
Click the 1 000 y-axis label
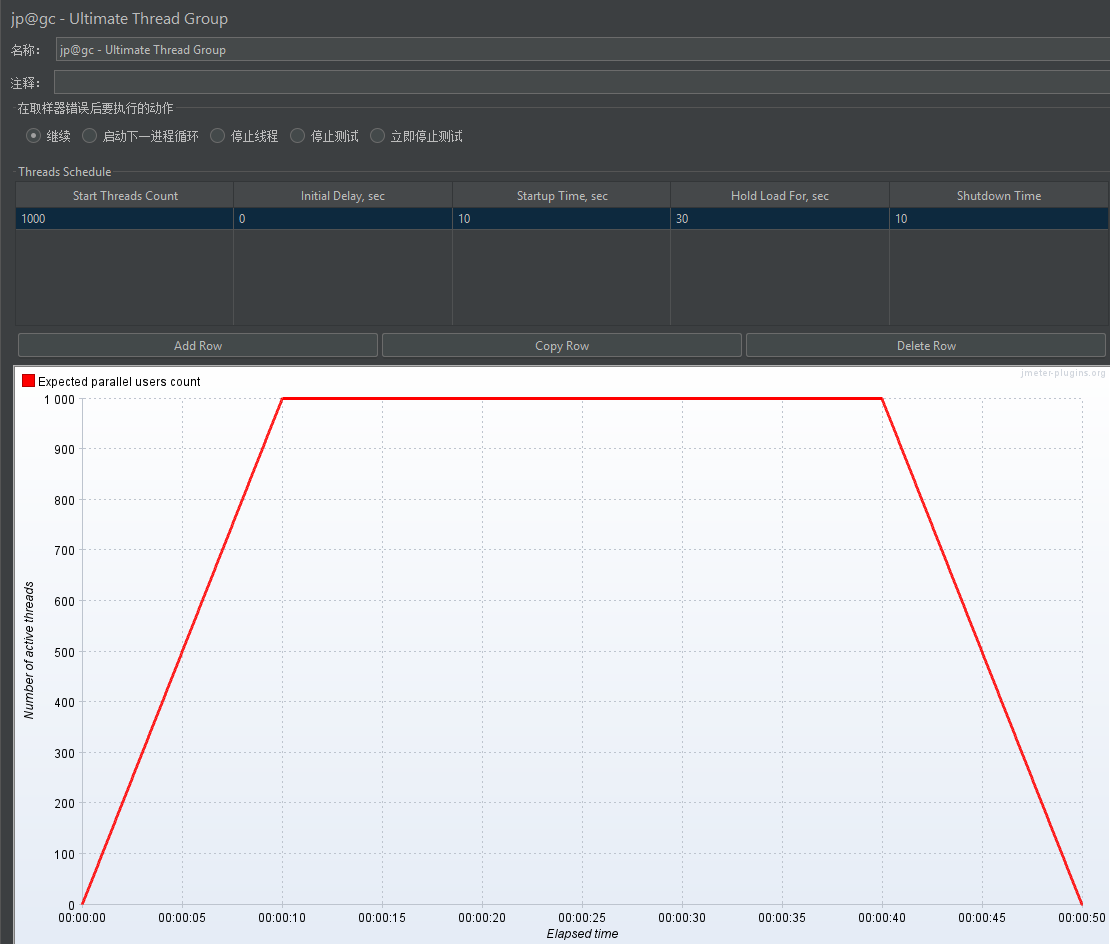pos(59,400)
